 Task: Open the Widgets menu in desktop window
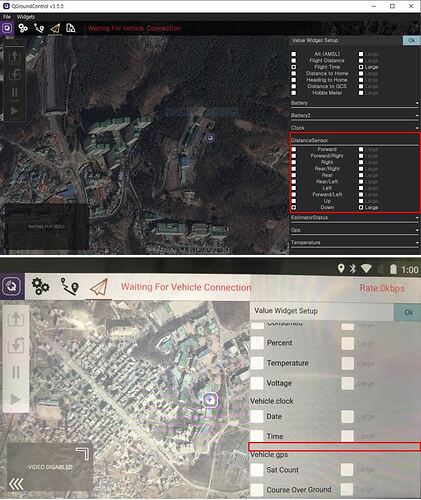coord(26,17)
